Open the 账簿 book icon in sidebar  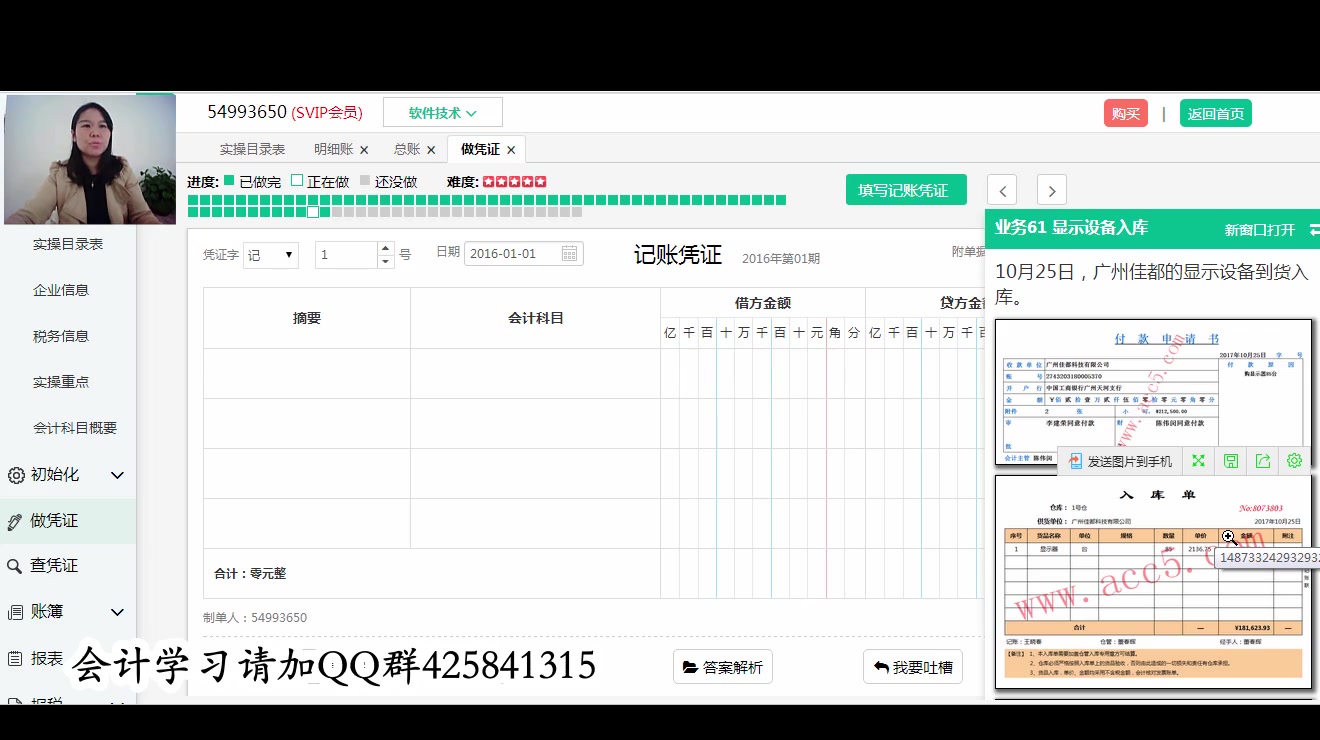point(14,613)
